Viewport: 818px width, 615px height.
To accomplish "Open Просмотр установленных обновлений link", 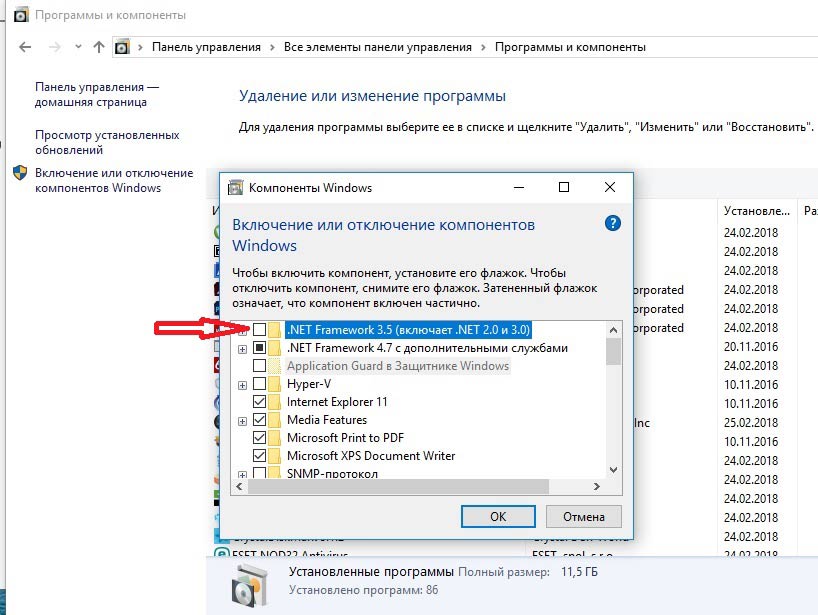I will (x=107, y=142).
